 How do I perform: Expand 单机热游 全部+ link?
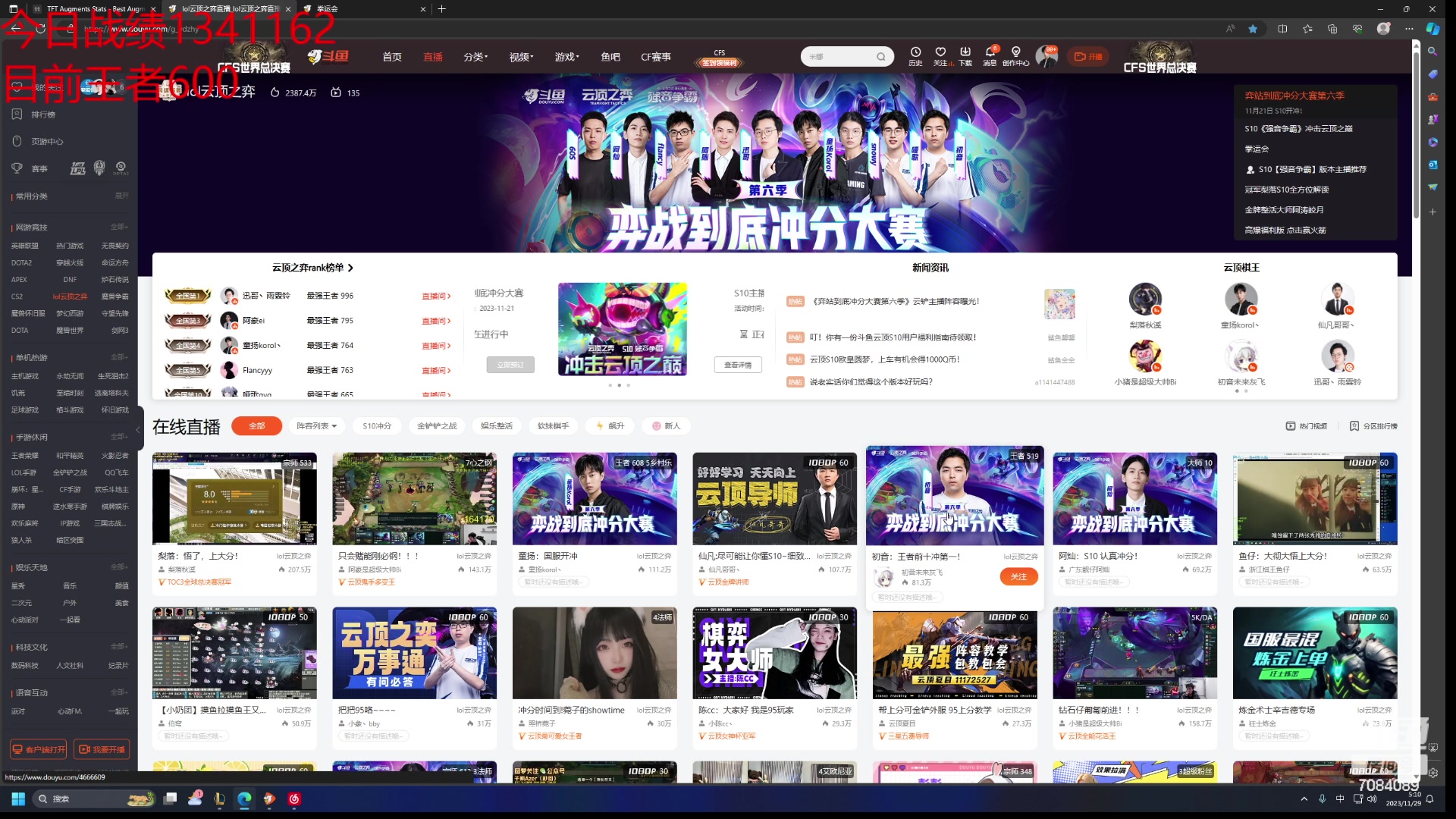click(x=120, y=357)
